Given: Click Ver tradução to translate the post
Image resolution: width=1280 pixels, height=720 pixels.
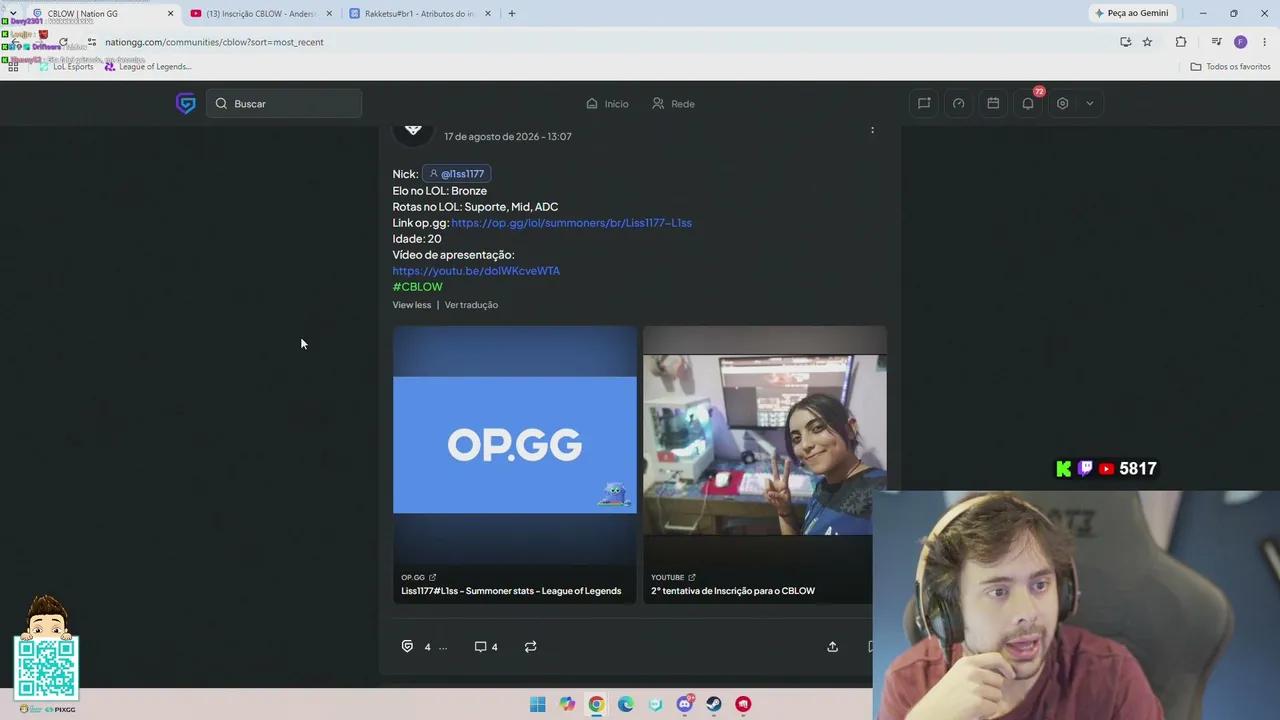Looking at the screenshot, I should tap(471, 305).
